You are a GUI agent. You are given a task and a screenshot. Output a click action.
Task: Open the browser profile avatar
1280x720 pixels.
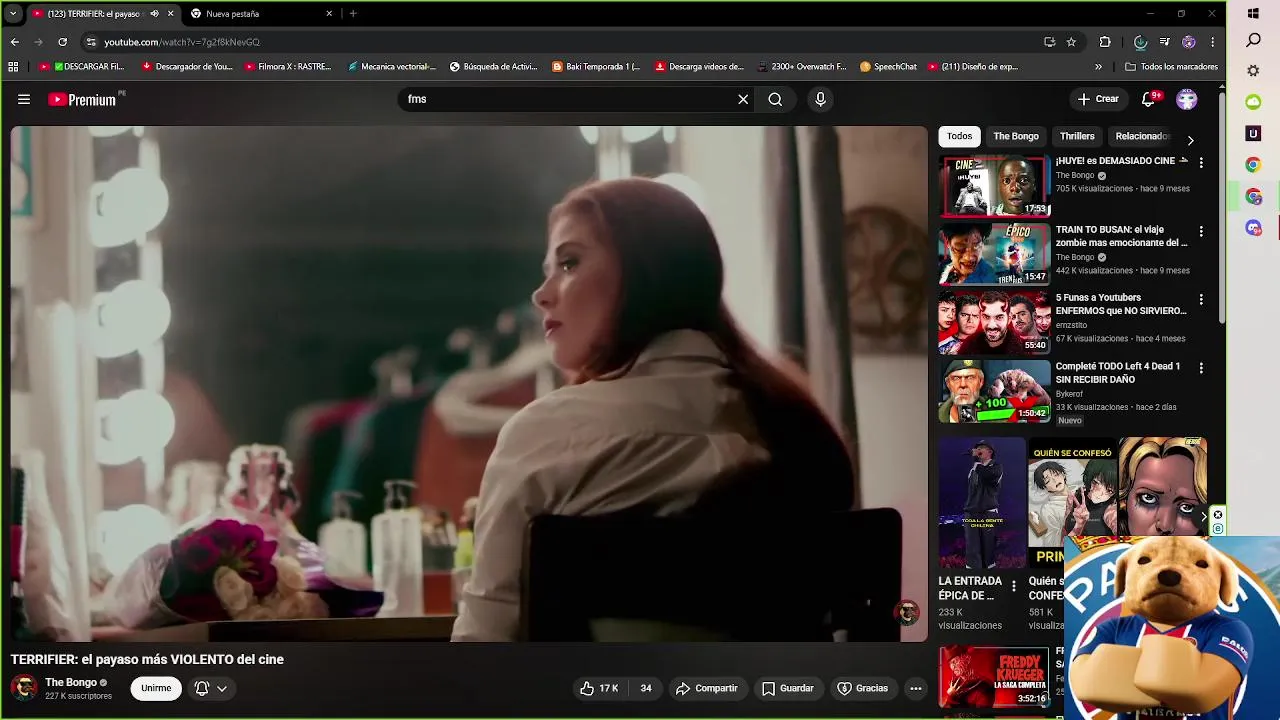click(1188, 42)
